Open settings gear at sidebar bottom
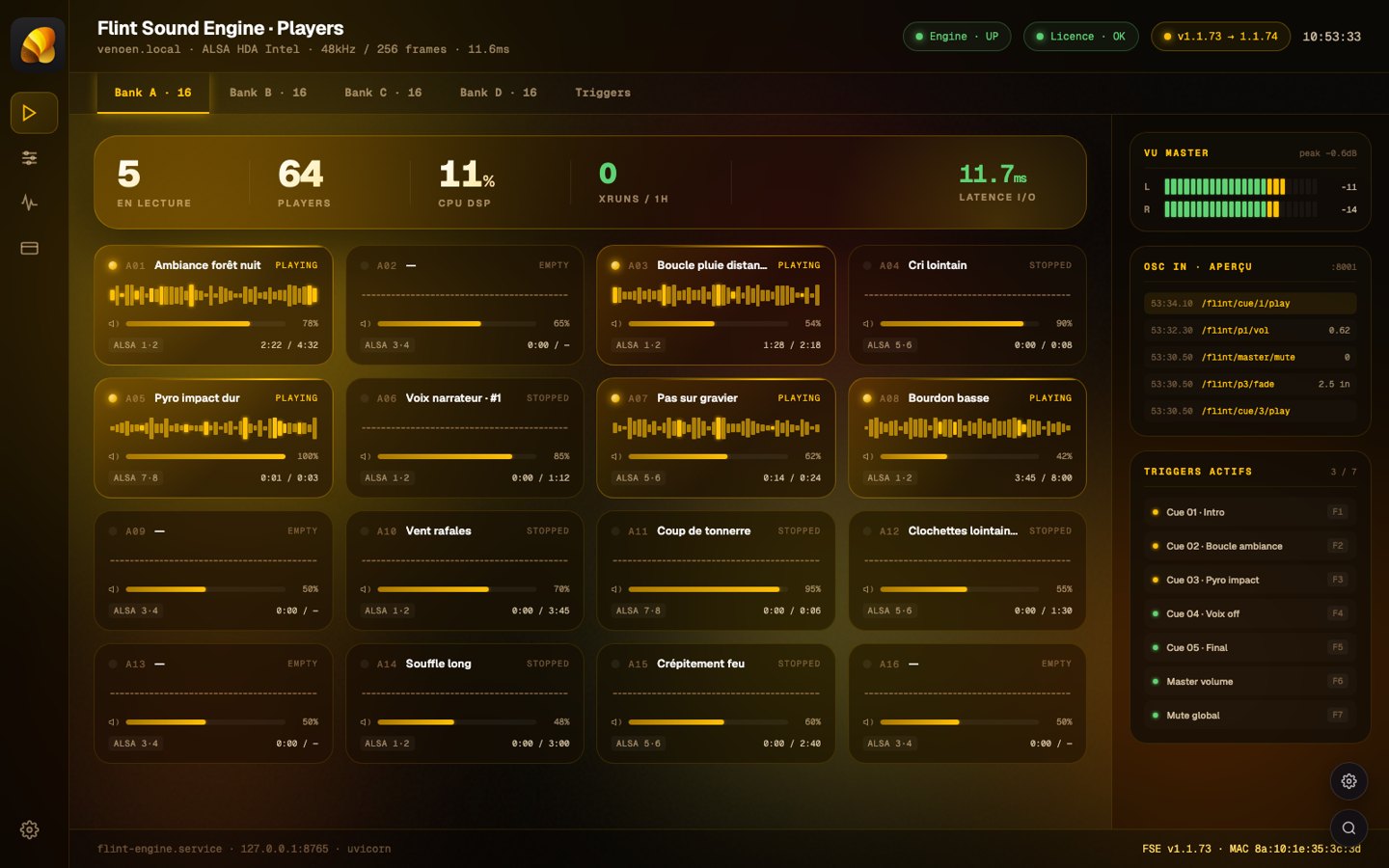The height and width of the screenshot is (868, 1389). 29,829
